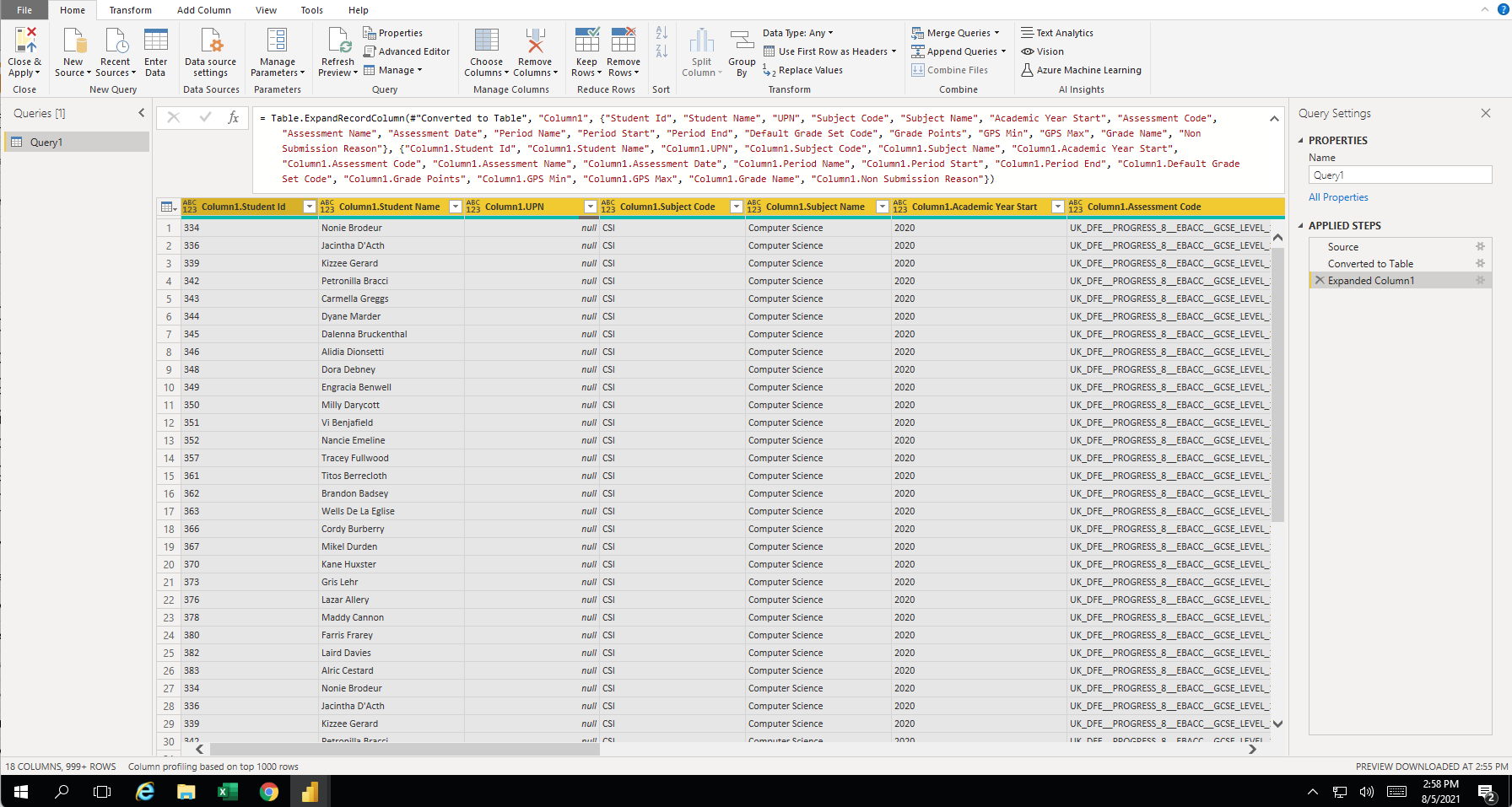The height and width of the screenshot is (807, 1512).
Task: Open filter dropdown for Column1.Student Name
Action: pos(455,207)
